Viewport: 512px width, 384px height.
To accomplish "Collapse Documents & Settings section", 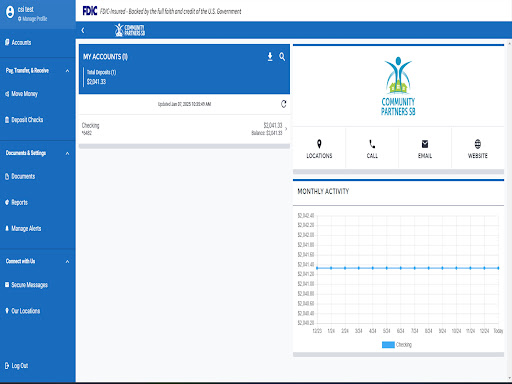I will click(67, 153).
